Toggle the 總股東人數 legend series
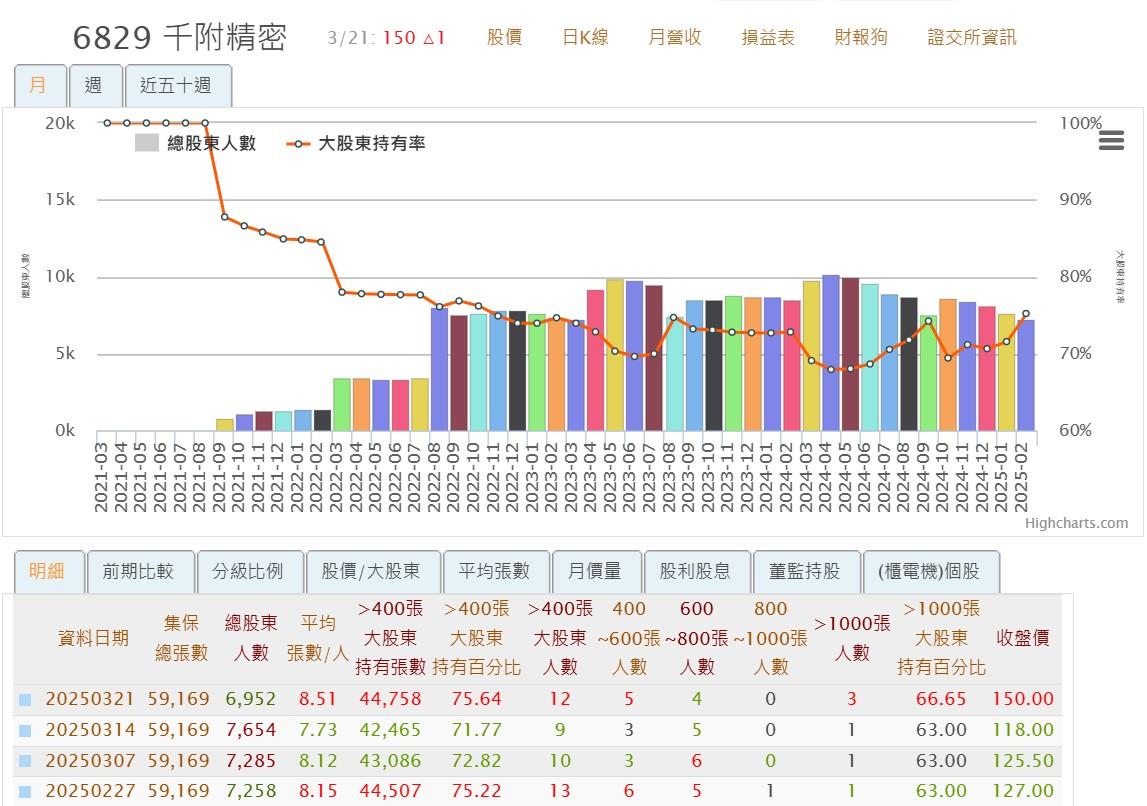The image size is (1147, 806). click(195, 143)
